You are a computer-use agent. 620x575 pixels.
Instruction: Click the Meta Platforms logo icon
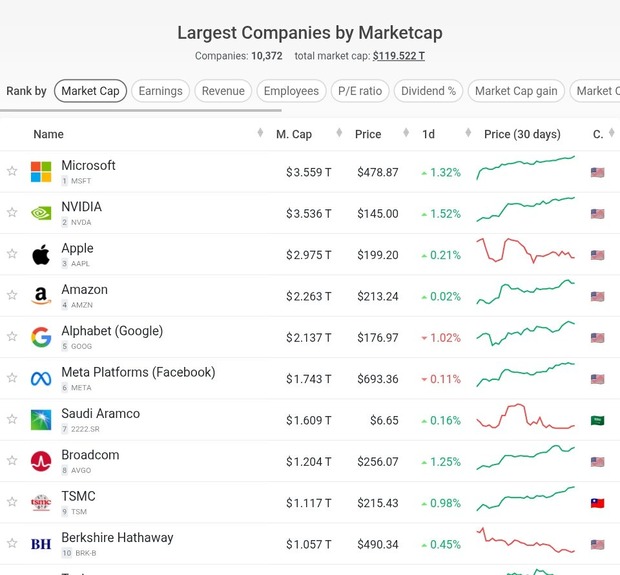pyautogui.click(x=41, y=379)
